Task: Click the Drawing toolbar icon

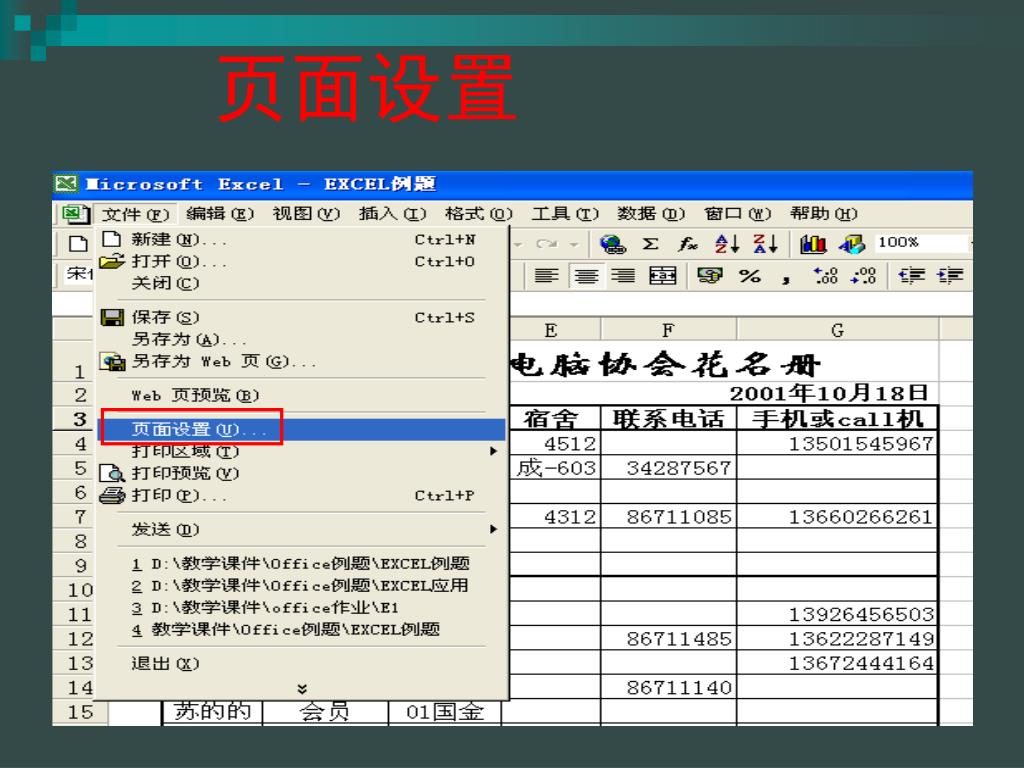Action: click(x=852, y=244)
